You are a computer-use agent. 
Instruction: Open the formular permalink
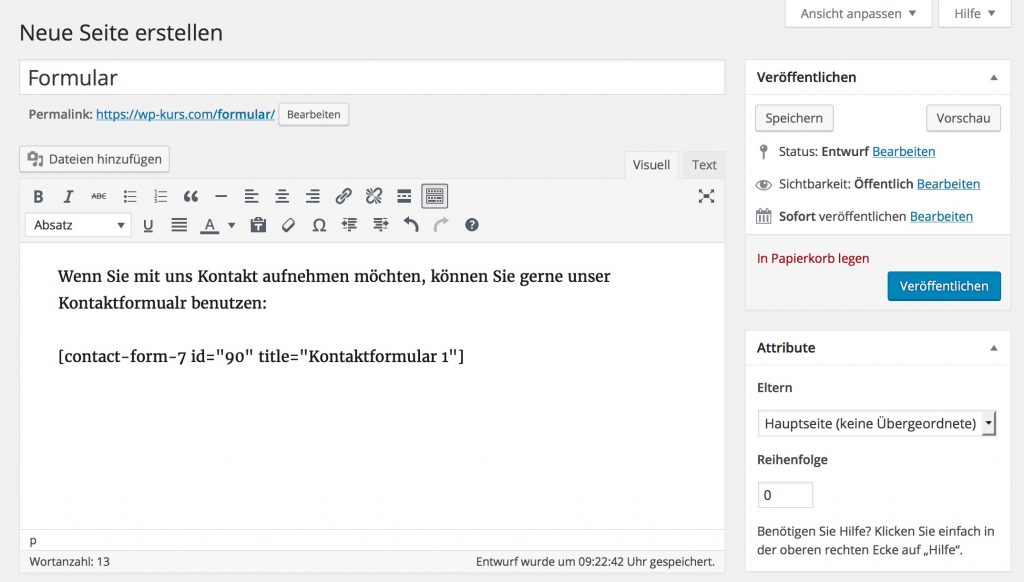coord(185,114)
